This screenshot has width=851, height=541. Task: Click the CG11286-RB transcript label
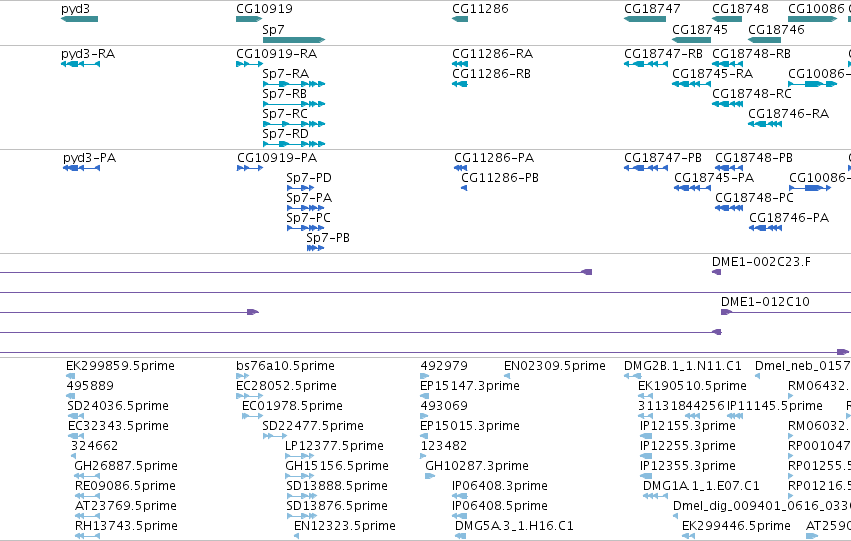(492, 74)
